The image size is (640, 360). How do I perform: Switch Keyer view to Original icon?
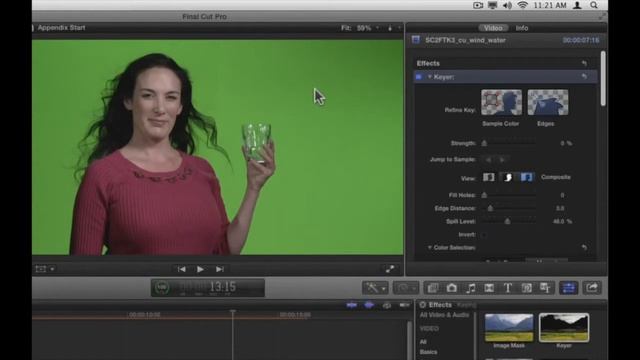click(489, 177)
